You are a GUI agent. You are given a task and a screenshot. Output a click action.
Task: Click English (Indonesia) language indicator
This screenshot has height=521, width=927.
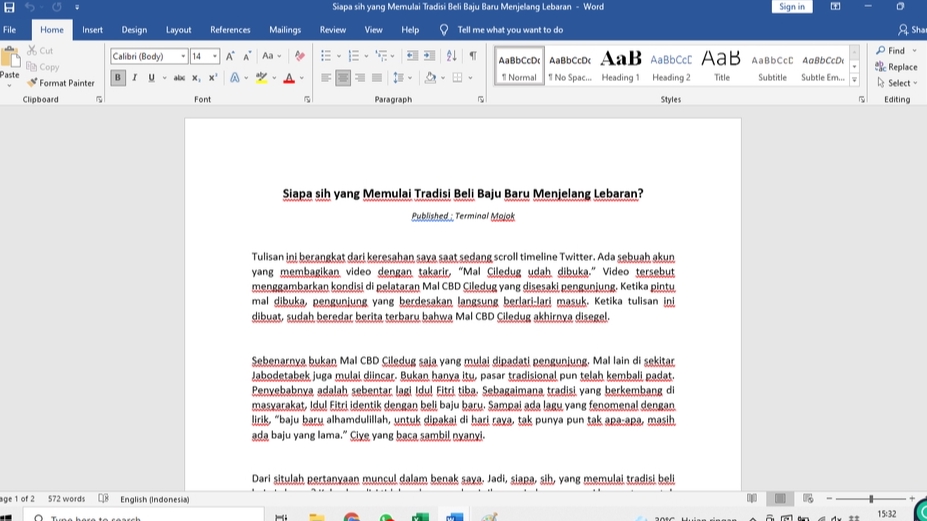(x=155, y=499)
